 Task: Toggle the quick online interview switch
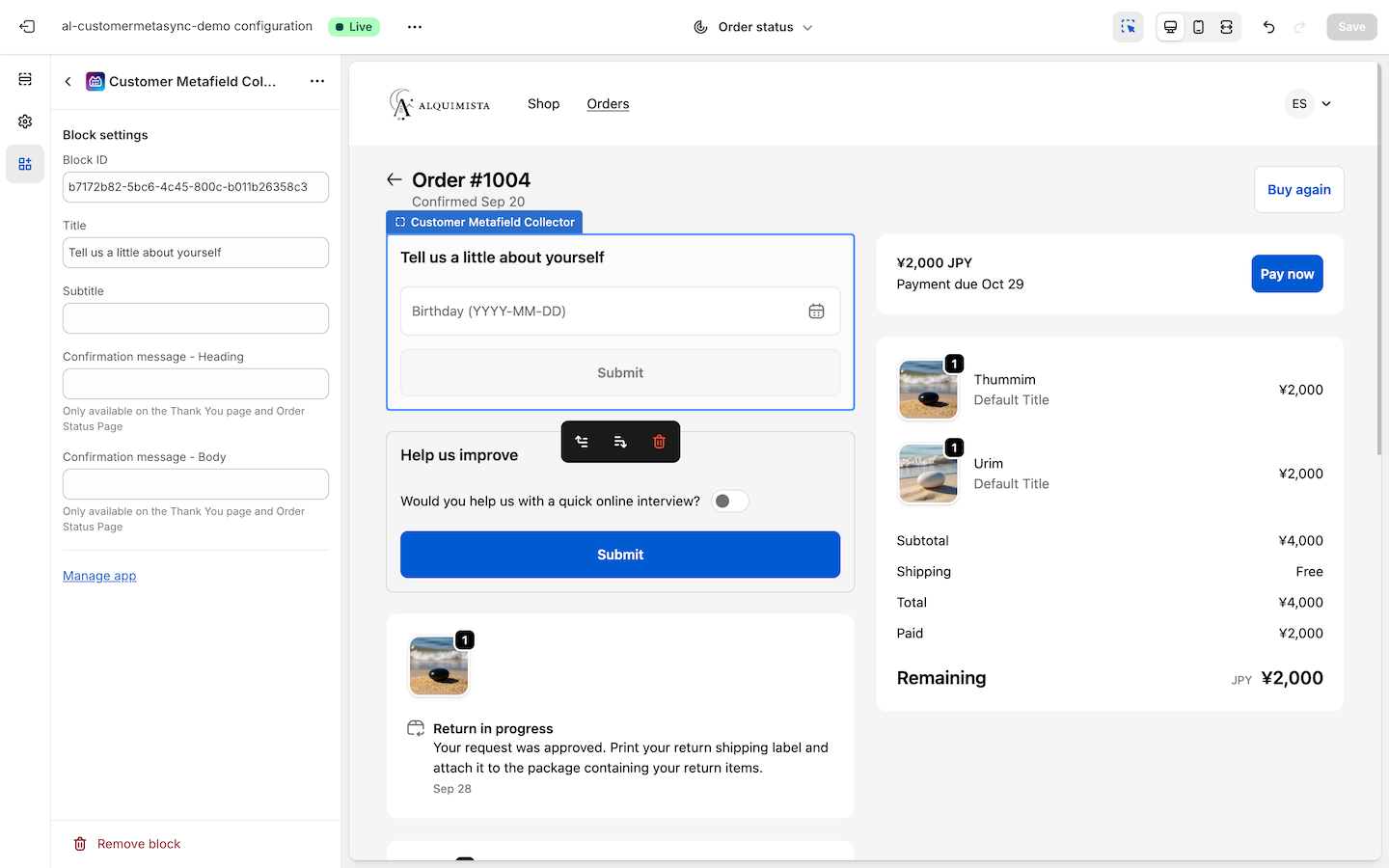coord(730,501)
